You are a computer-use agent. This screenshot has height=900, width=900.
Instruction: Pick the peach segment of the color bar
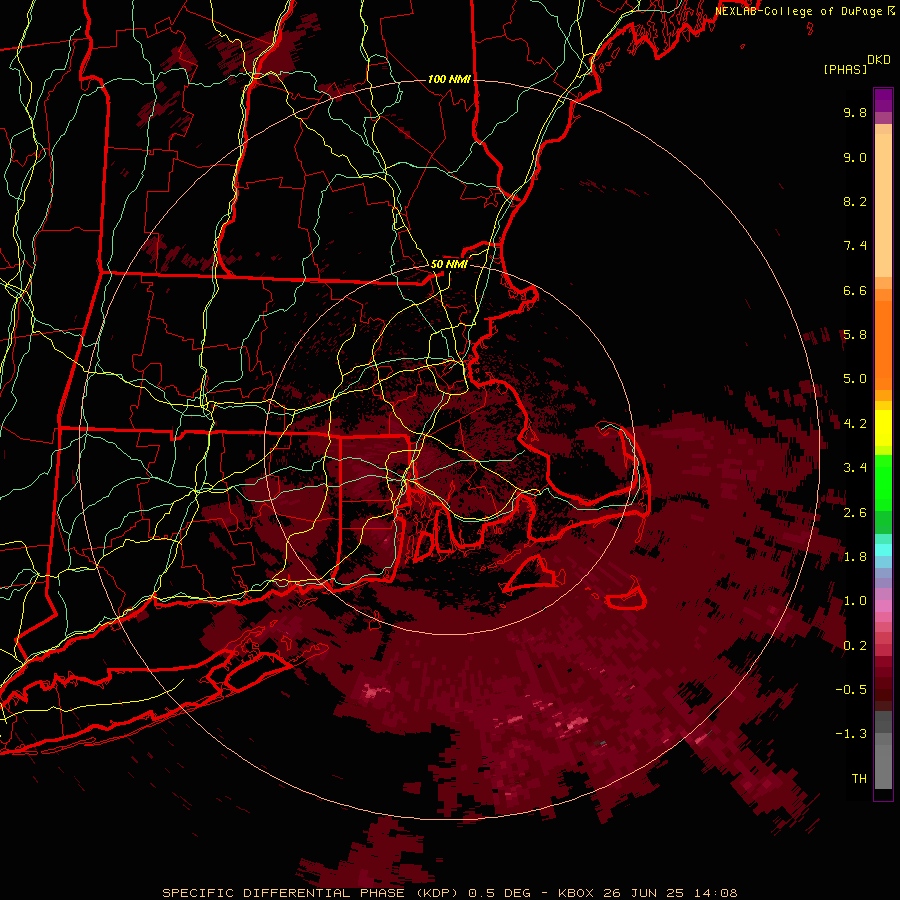click(883, 205)
